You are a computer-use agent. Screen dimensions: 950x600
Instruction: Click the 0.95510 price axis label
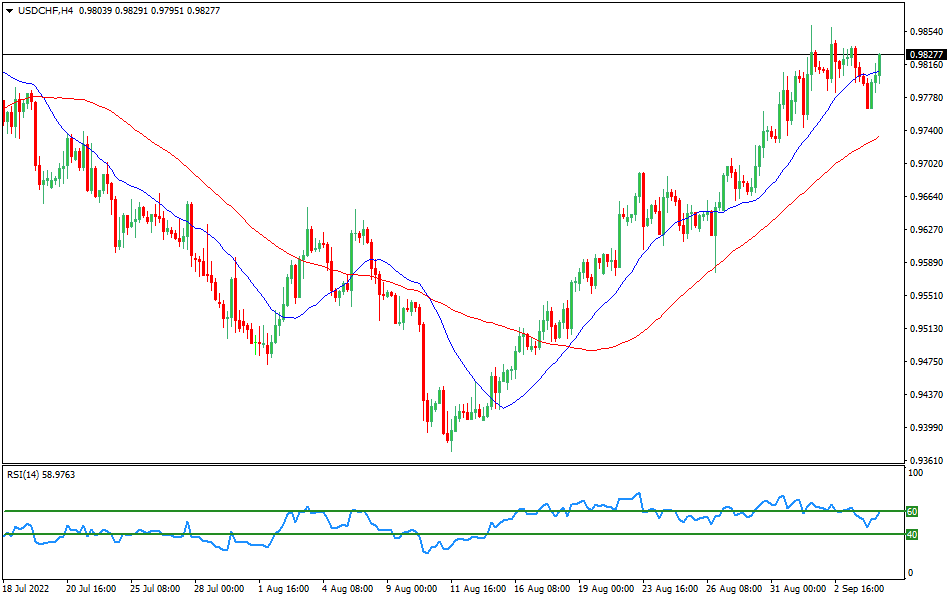coord(925,296)
